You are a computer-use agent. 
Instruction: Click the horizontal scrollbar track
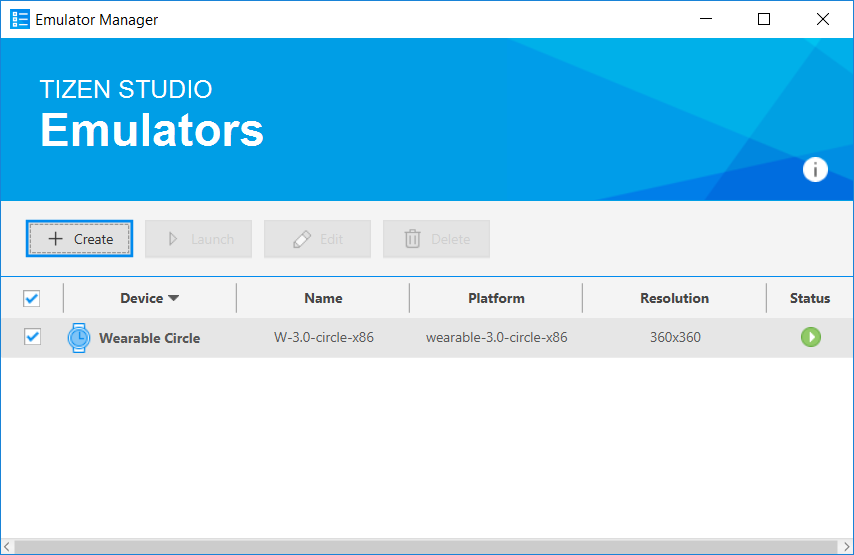tap(425, 547)
